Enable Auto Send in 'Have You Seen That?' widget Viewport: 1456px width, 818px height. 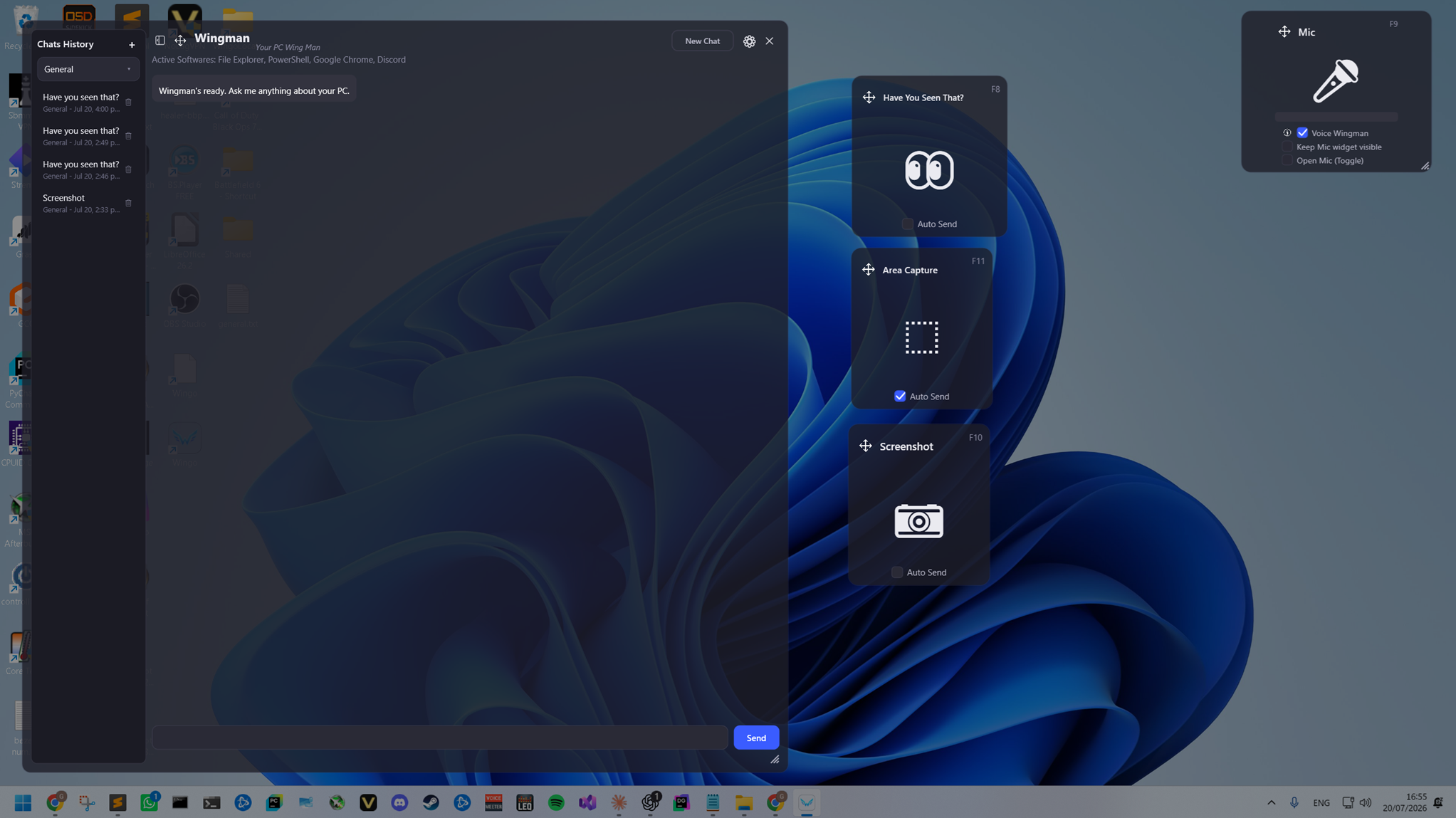[x=908, y=224]
